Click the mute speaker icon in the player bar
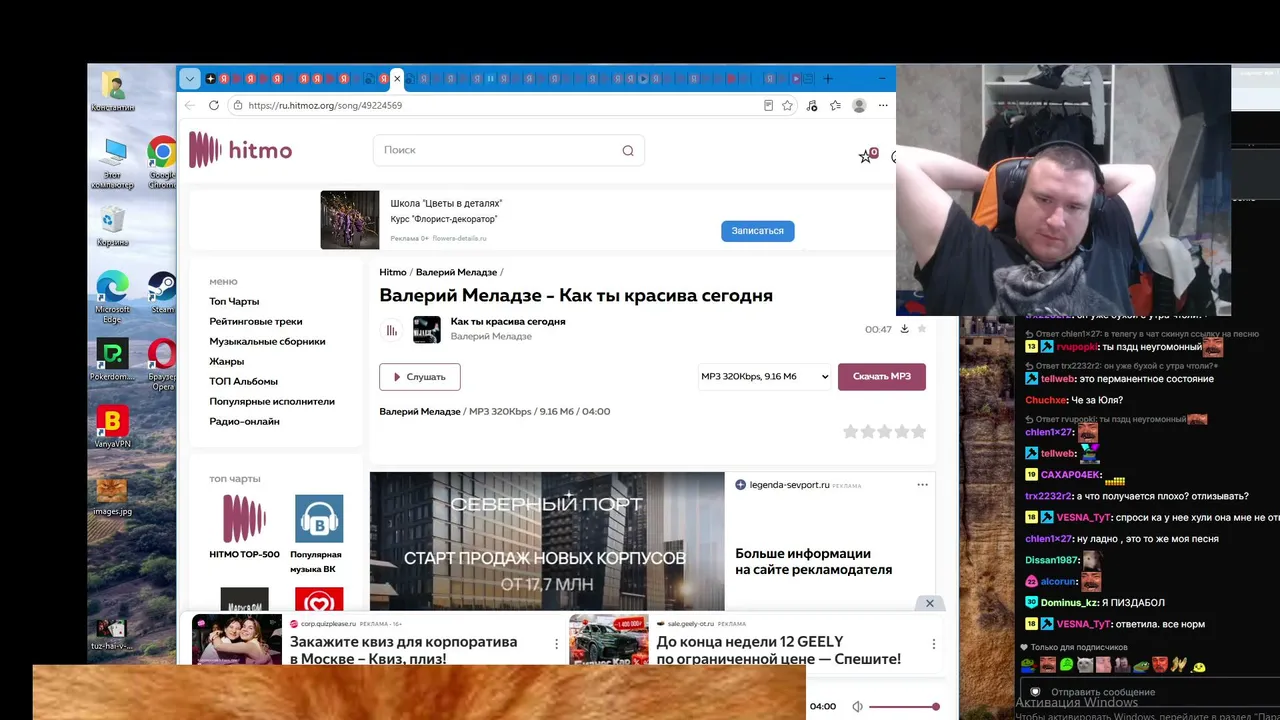This screenshot has height=720, width=1280. pyautogui.click(x=857, y=707)
